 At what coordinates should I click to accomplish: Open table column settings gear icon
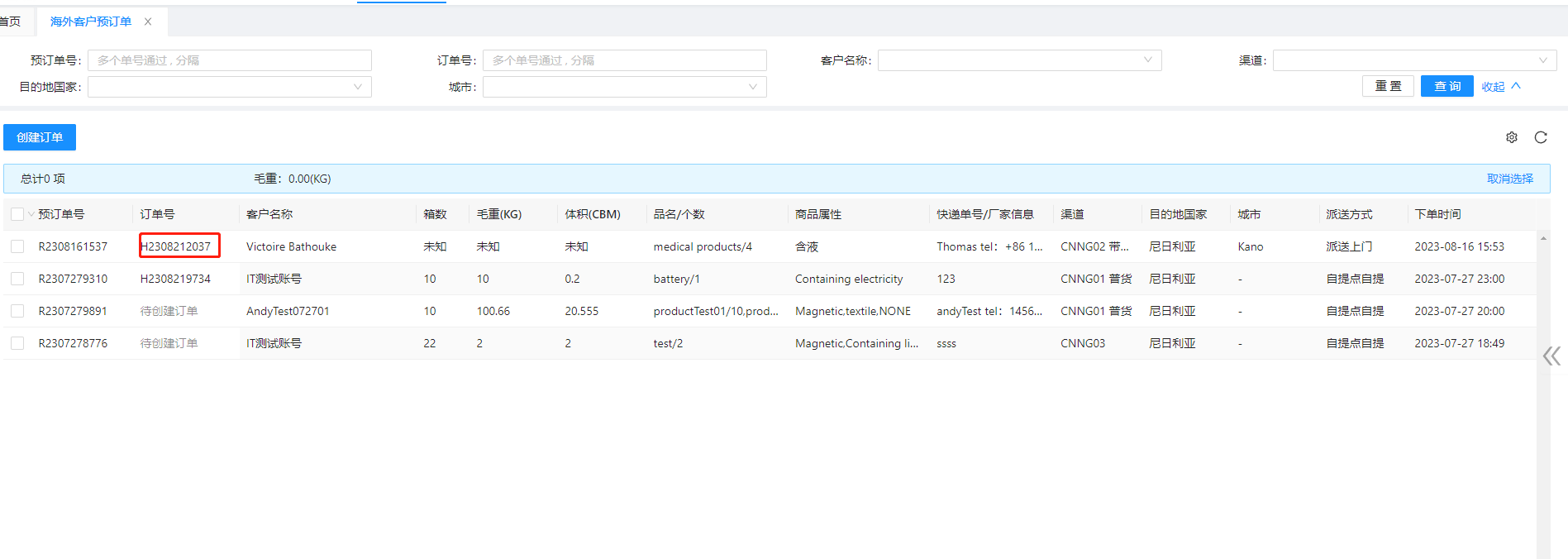click(1511, 137)
